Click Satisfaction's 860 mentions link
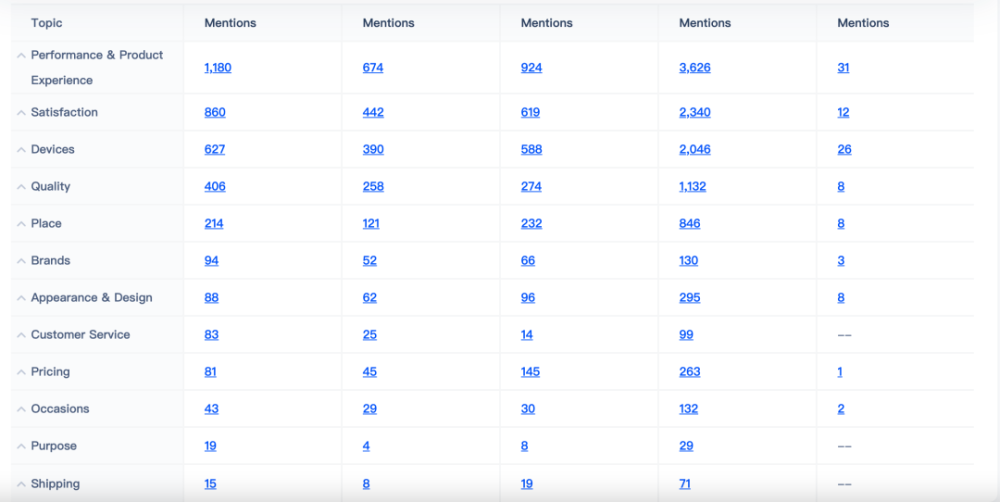Image resolution: width=1000 pixels, height=502 pixels. [215, 112]
